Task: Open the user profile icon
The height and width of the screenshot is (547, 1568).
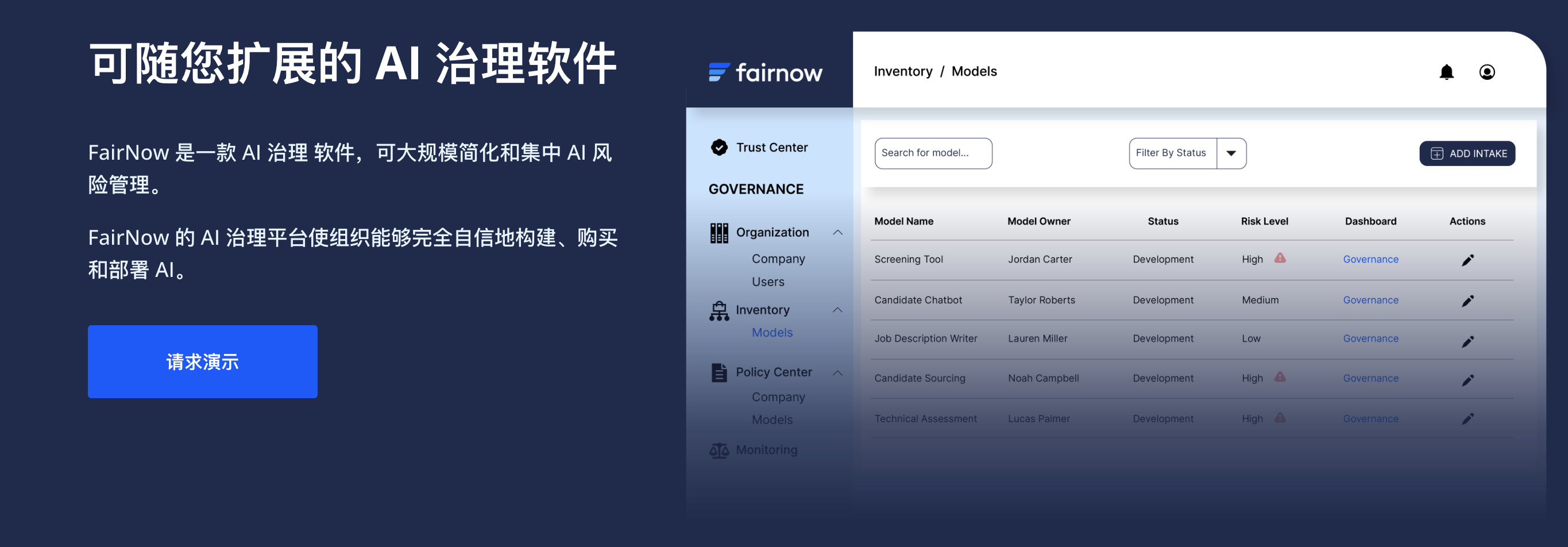Action: 1486,72
